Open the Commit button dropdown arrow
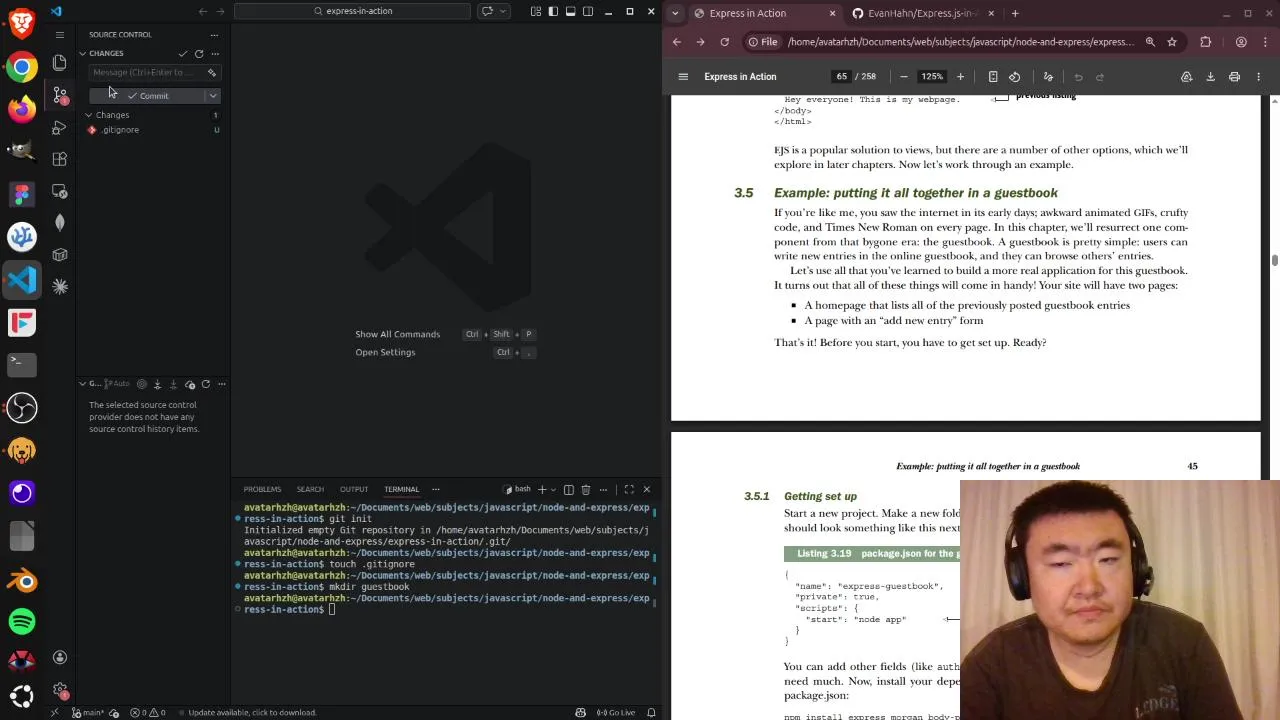This screenshot has width=1280, height=720. 213,96
